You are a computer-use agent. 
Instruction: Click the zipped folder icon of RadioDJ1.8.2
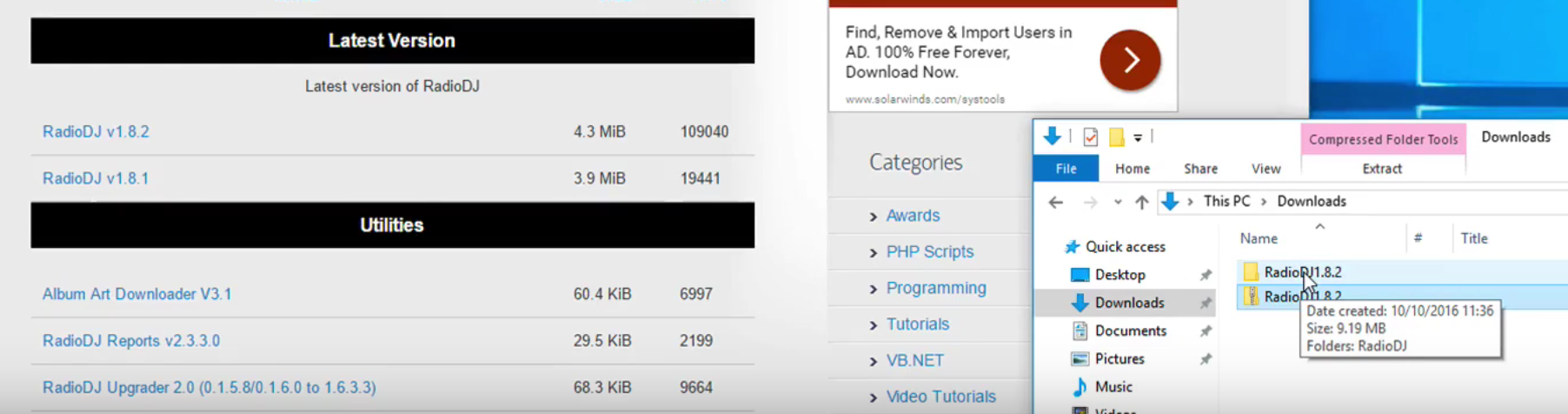(x=1251, y=297)
